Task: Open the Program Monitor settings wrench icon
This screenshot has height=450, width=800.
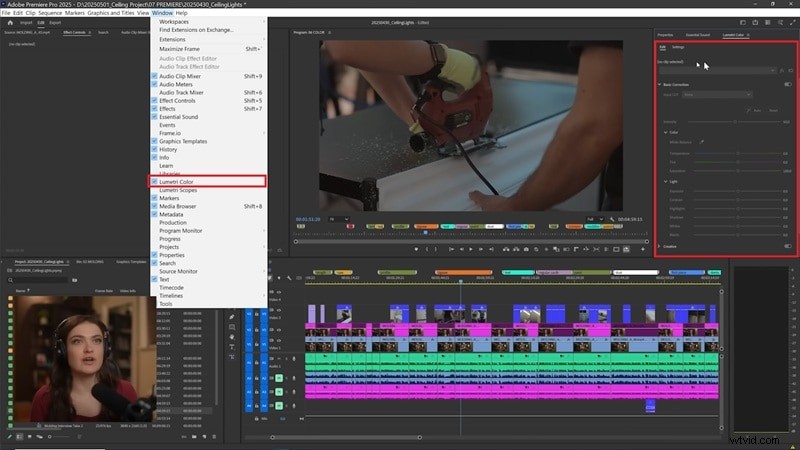Action: (x=612, y=219)
